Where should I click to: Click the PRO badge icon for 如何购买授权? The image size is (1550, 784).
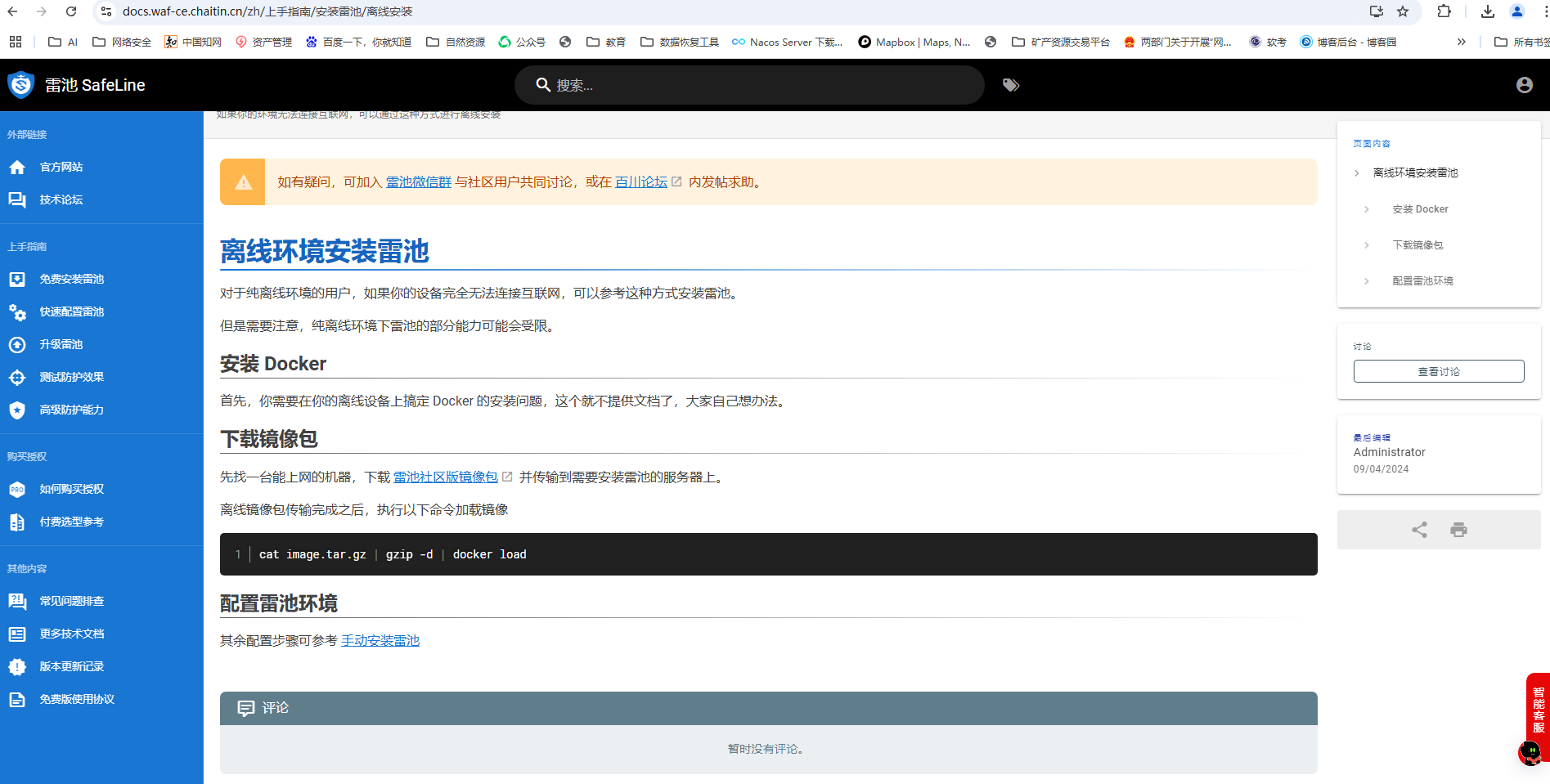[17, 490]
